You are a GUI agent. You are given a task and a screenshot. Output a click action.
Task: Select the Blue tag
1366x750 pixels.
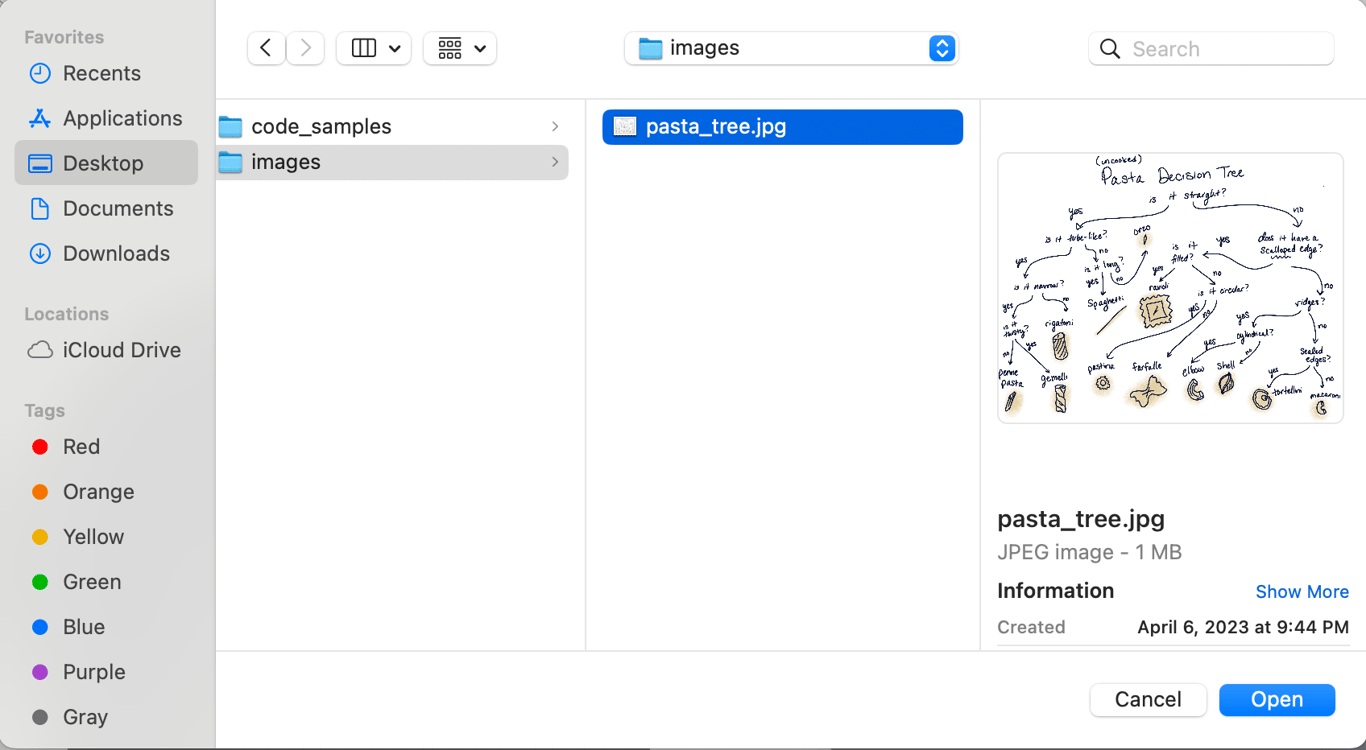click(x=86, y=627)
